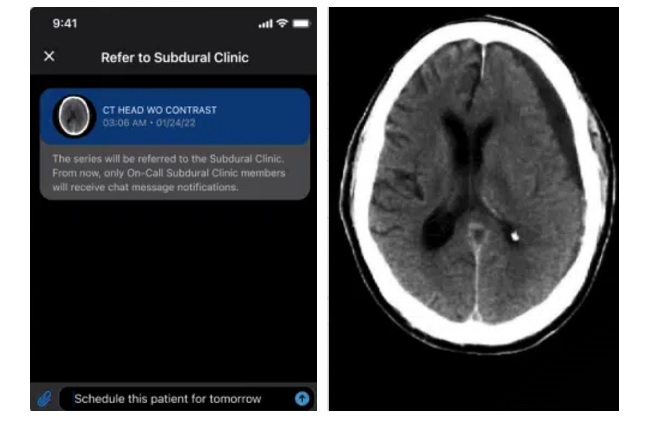Tap the Wi-Fi status icon
This screenshot has width=650, height=422.
click(x=284, y=23)
